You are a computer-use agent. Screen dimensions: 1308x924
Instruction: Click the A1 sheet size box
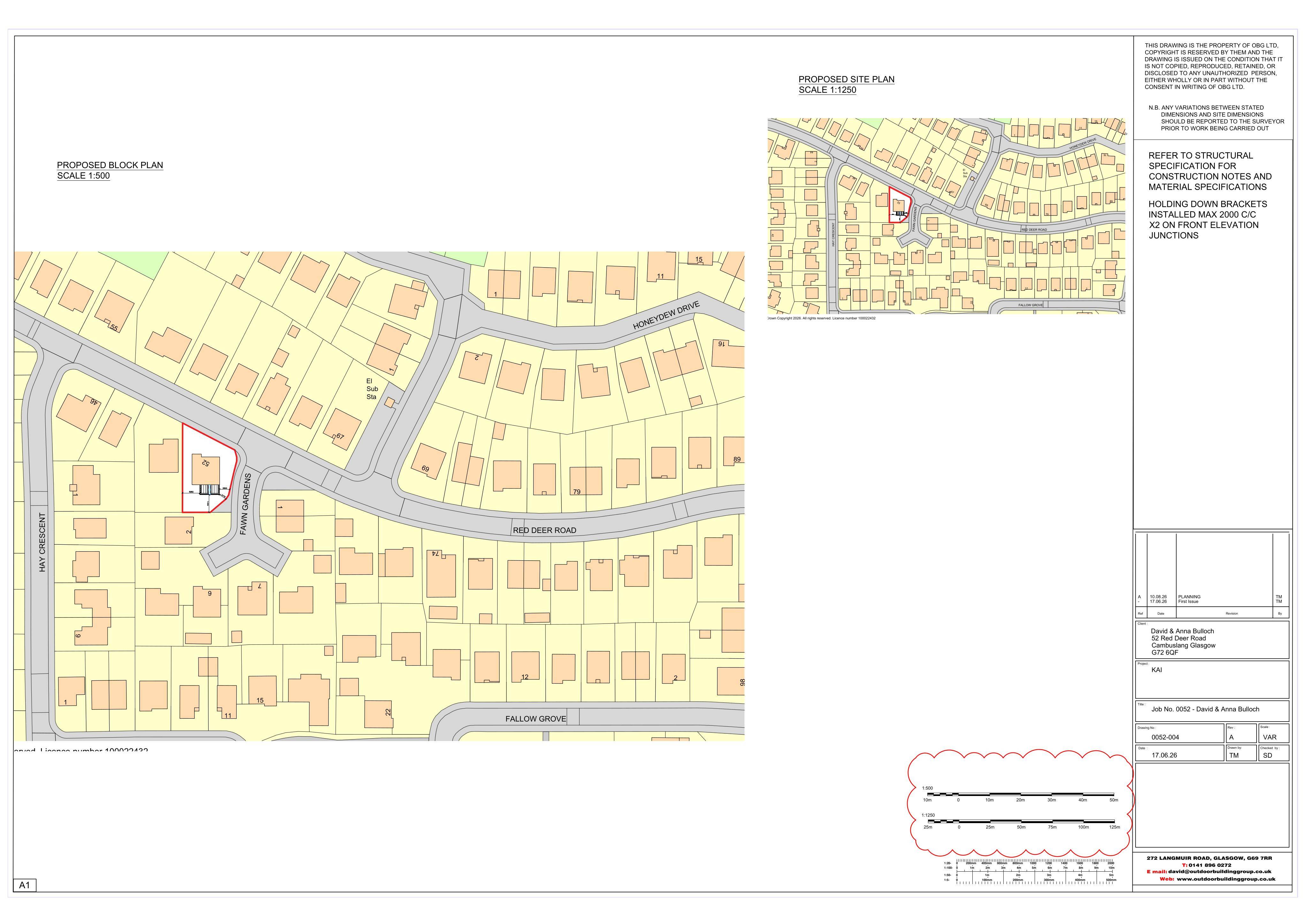[x=25, y=885]
